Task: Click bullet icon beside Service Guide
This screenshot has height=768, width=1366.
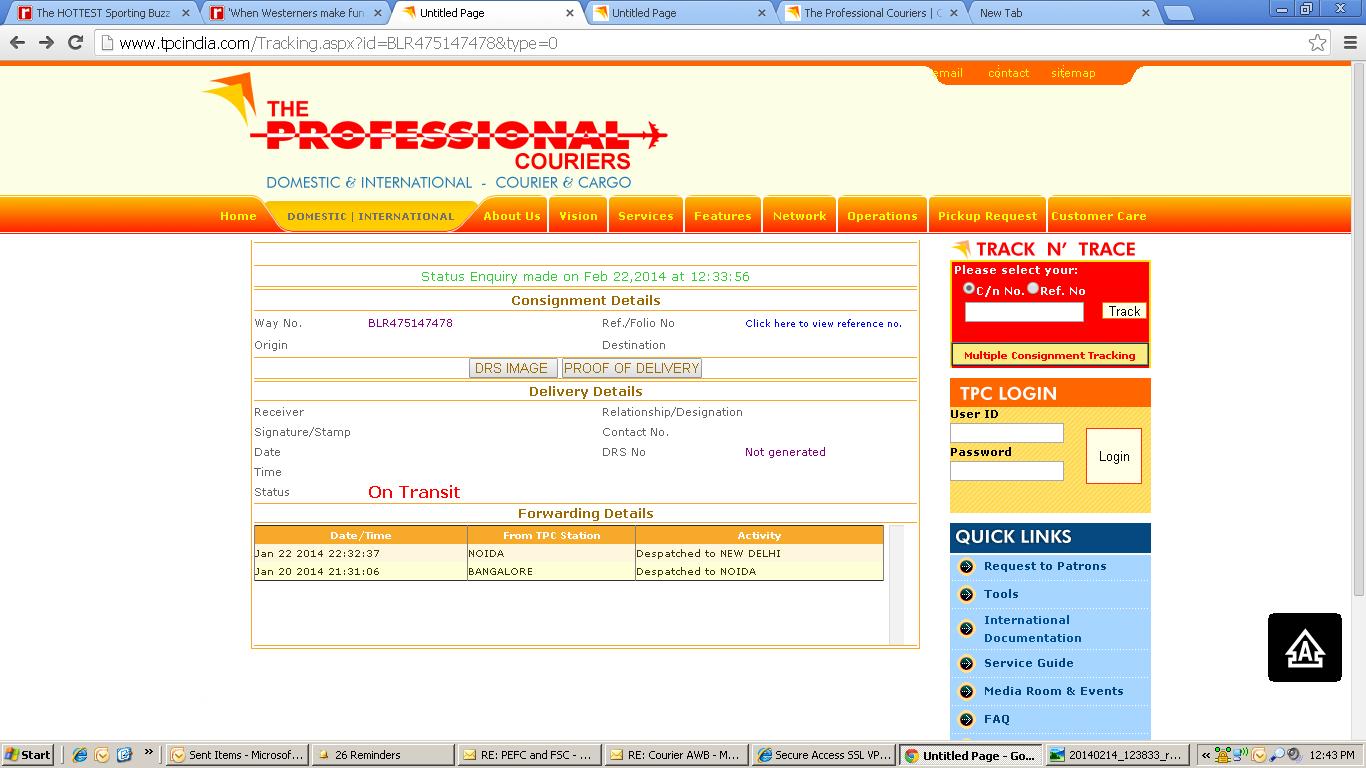Action: click(x=966, y=664)
